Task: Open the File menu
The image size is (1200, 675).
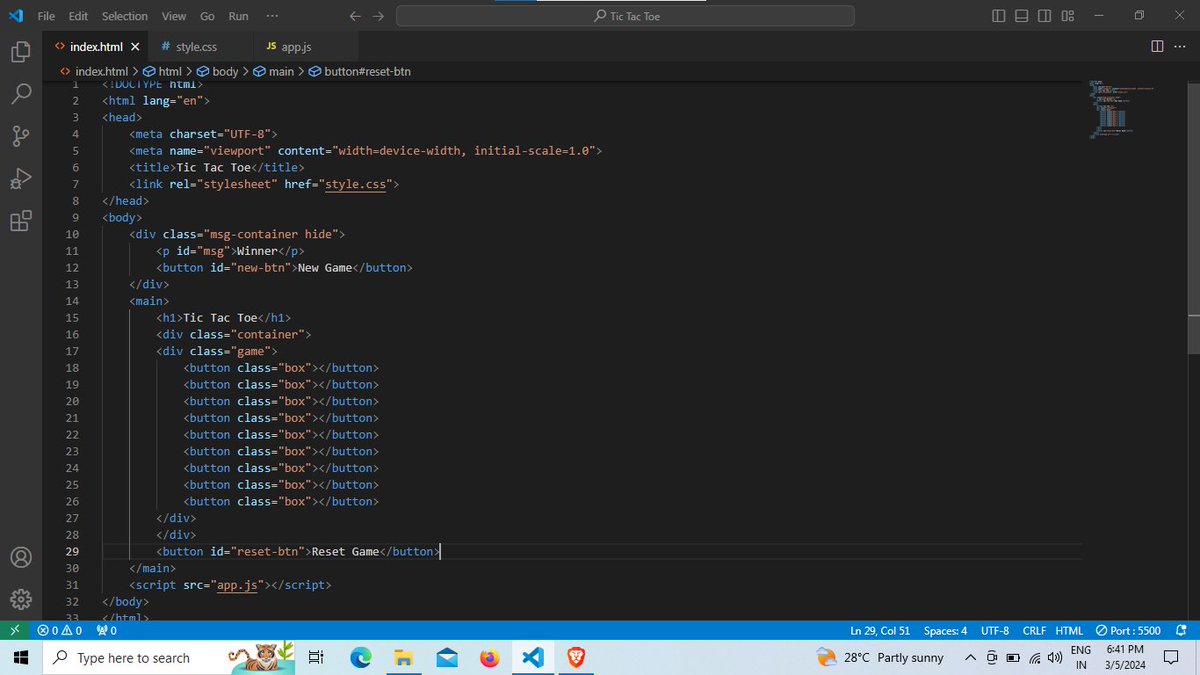Action: point(46,16)
